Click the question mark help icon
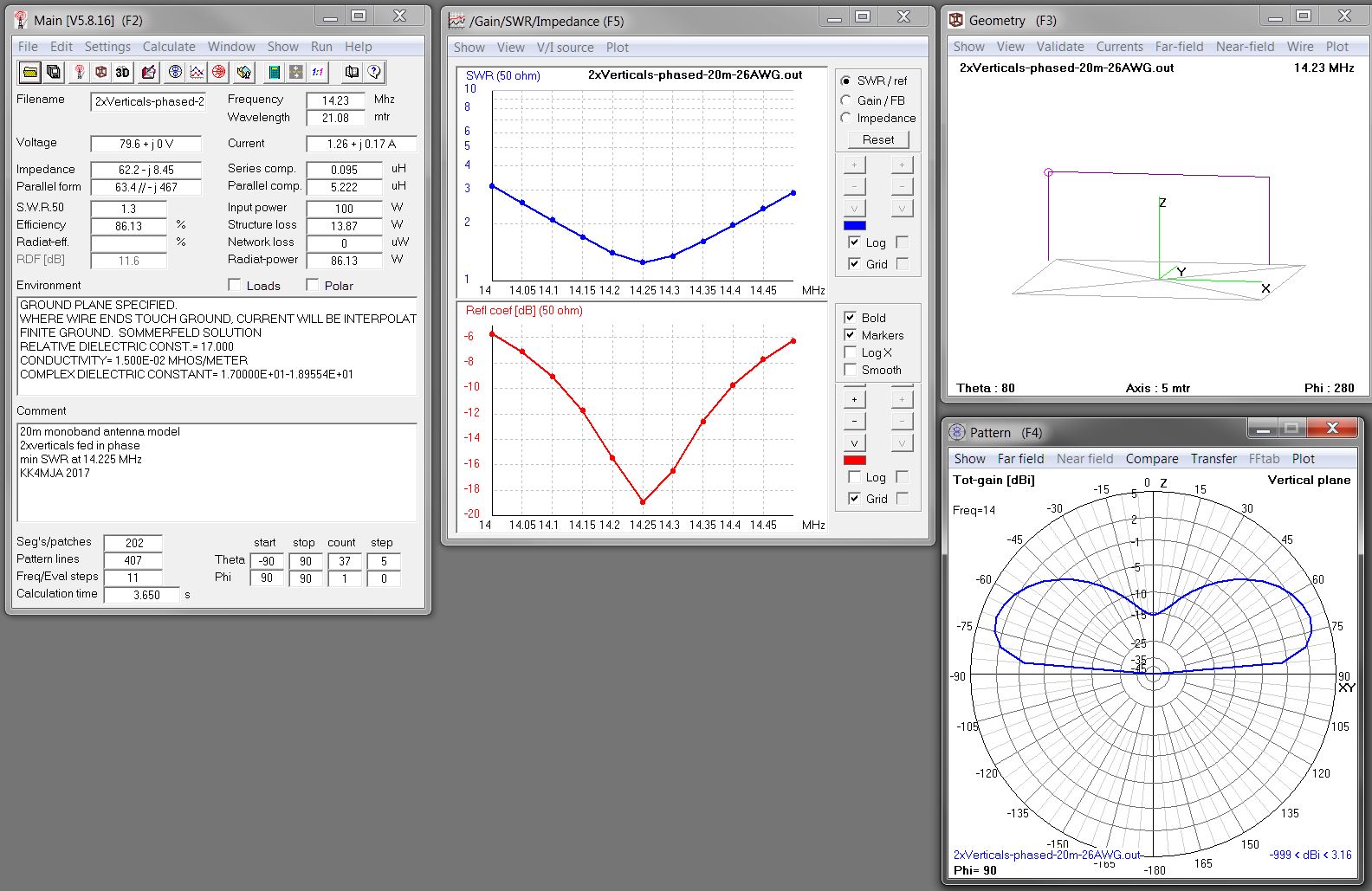This screenshot has width=1372, height=891. point(374,72)
